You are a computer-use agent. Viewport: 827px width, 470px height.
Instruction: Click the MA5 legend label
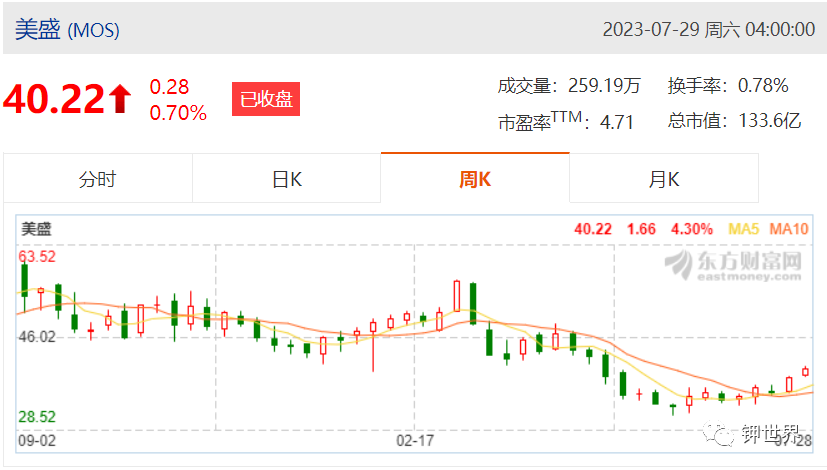[x=743, y=229]
